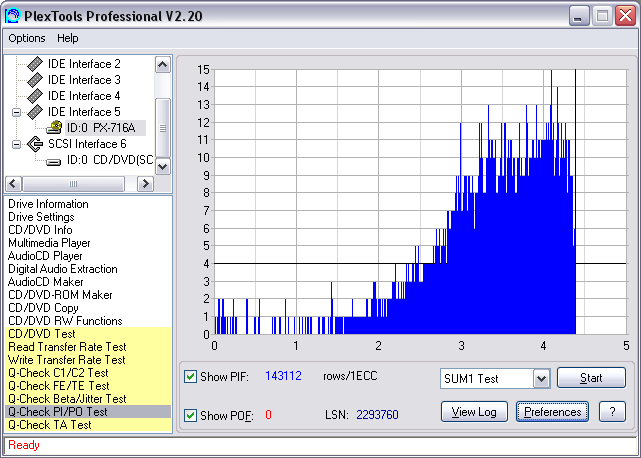Select ID:0 CD/DVD(SC tree label
Screen dimensions: 641x458
(110, 160)
